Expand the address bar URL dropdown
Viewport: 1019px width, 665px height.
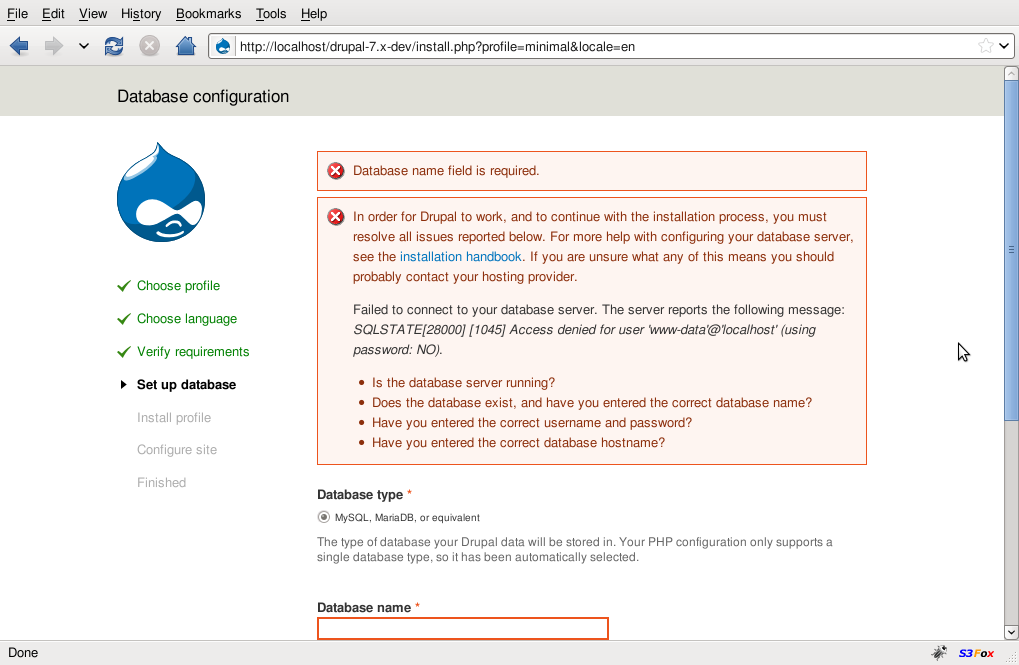[1004, 46]
